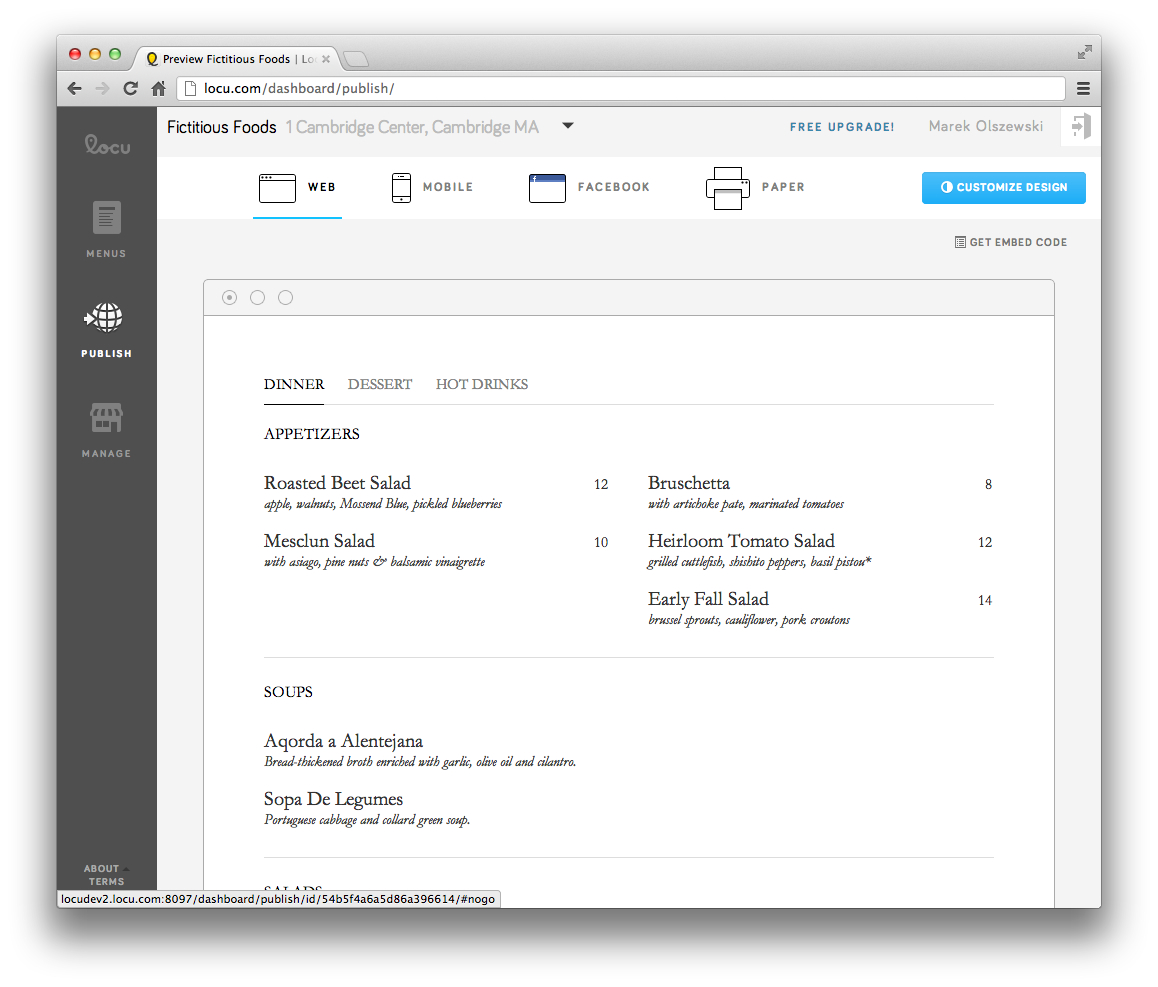The height and width of the screenshot is (987, 1158).
Task: Click the 1 Cambridge Center address text
Action: 412,127
